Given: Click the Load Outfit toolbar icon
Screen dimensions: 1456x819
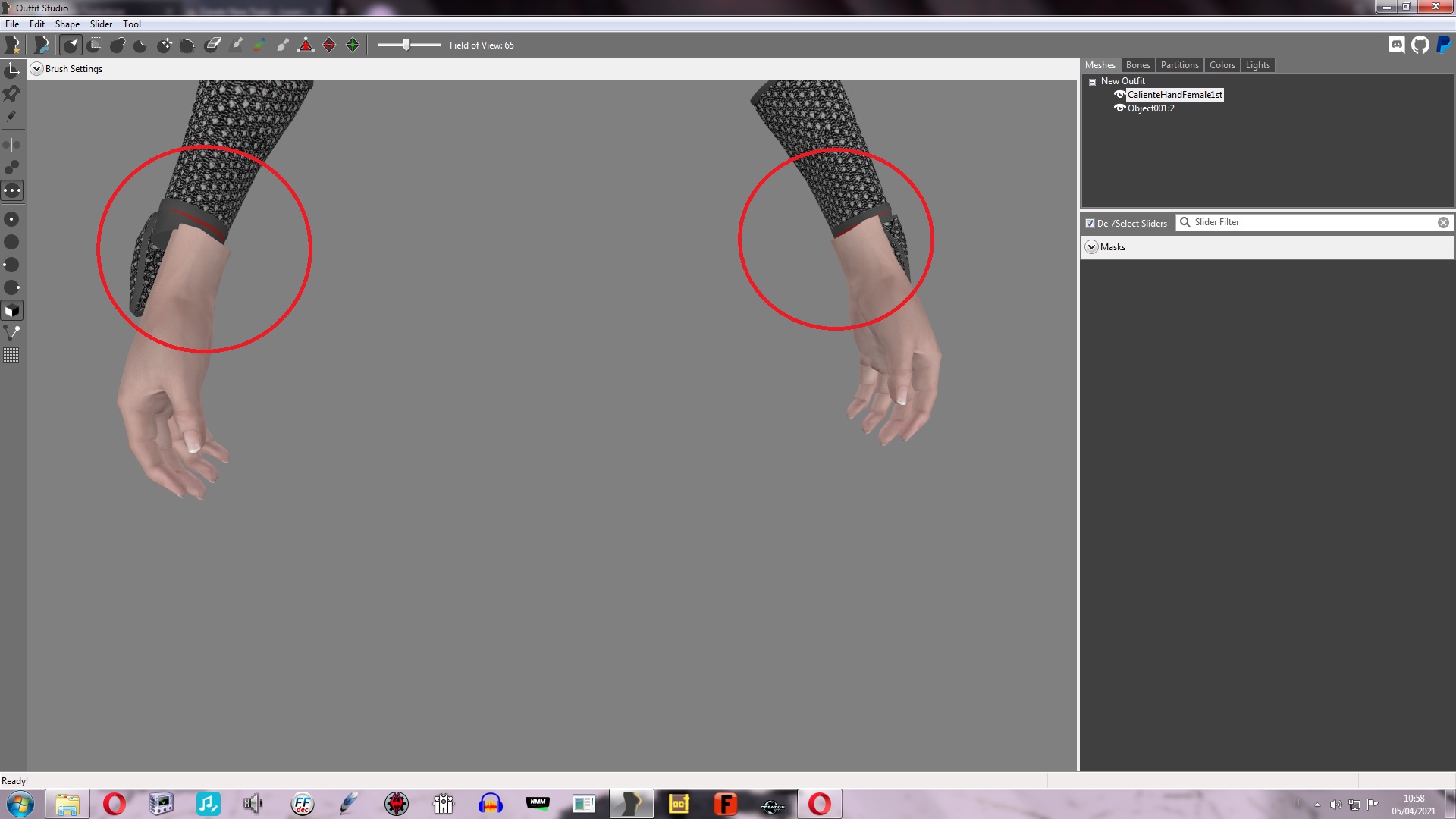Looking at the screenshot, I should tap(41, 45).
